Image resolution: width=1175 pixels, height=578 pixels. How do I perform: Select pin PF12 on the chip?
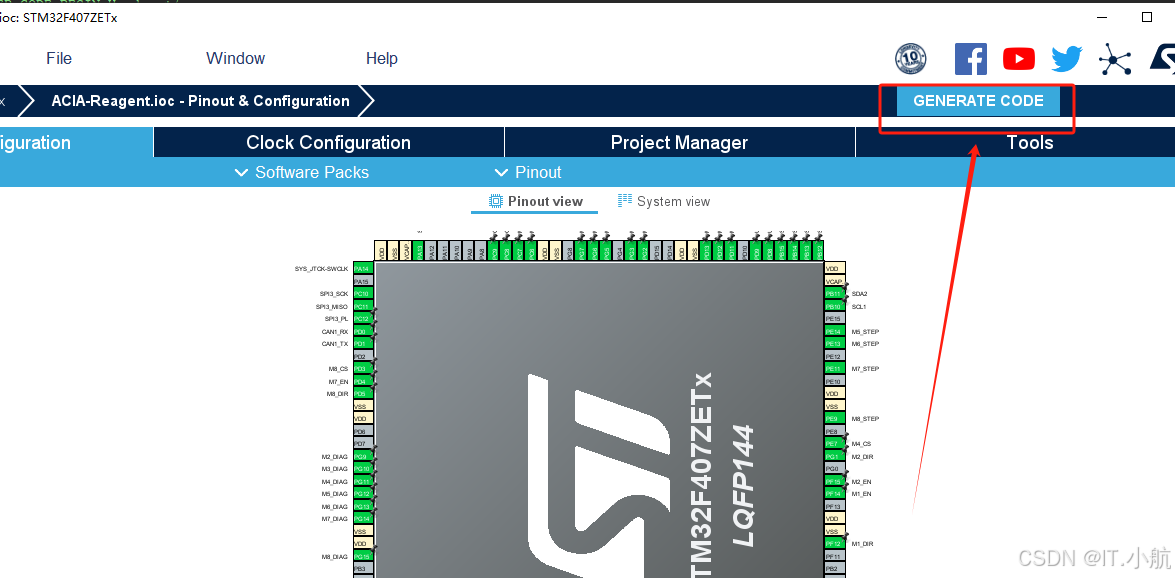(x=835, y=544)
